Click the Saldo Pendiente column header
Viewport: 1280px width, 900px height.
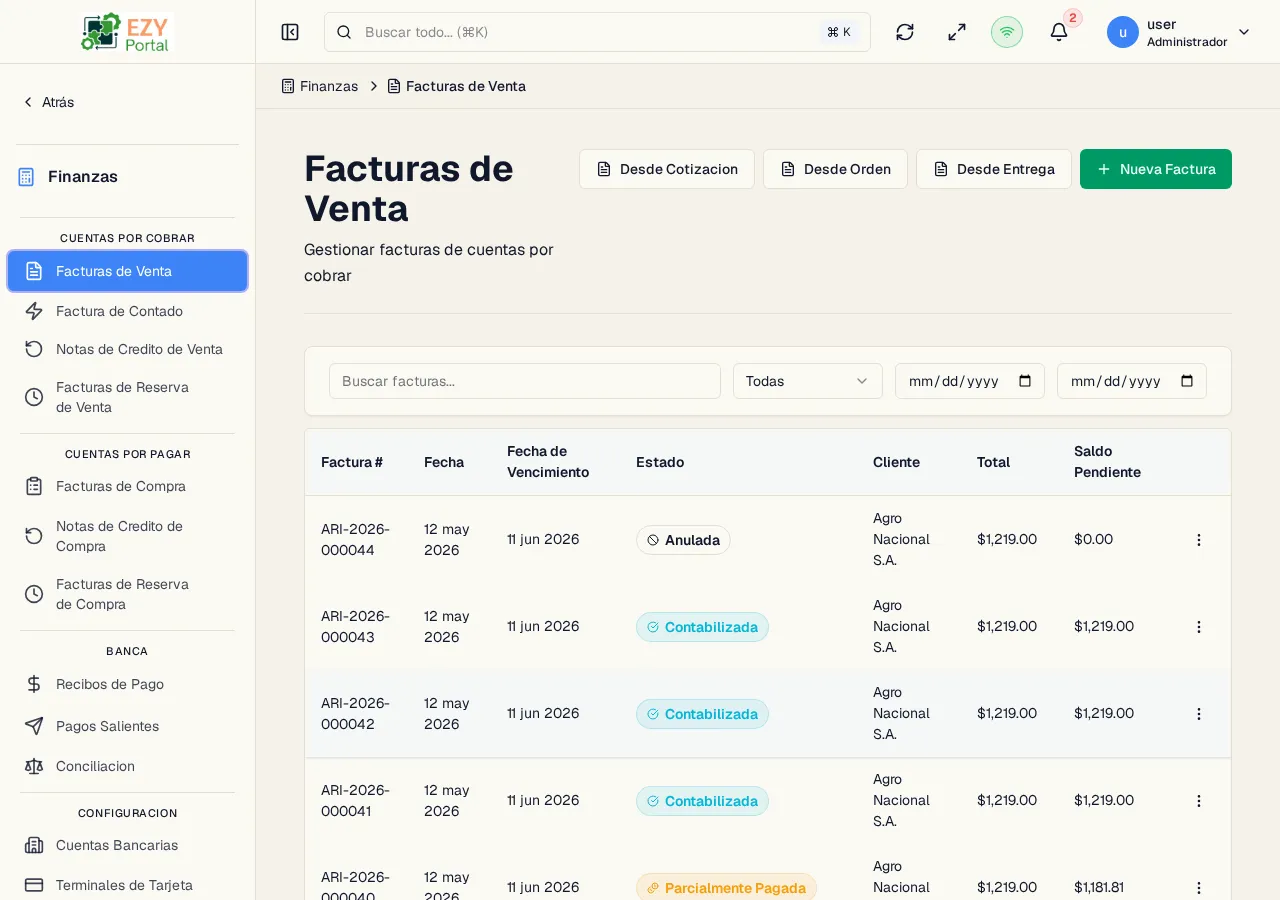click(1107, 462)
